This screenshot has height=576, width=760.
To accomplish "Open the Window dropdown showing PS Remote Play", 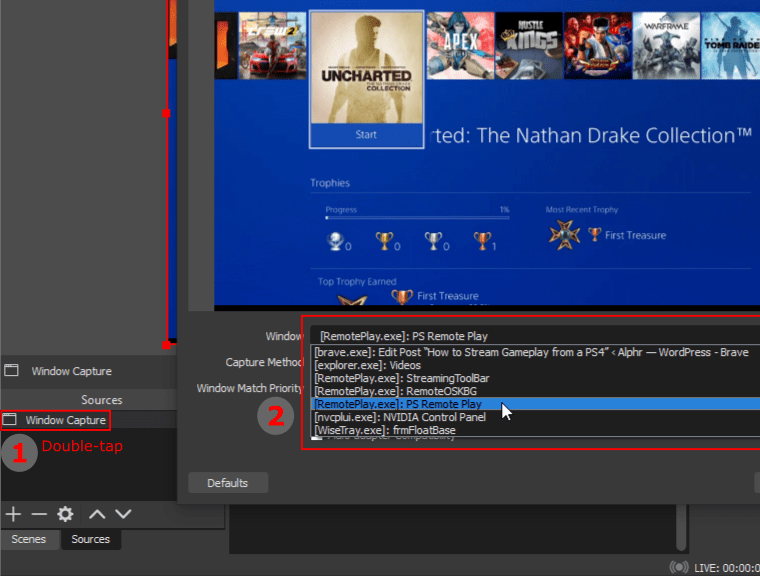I will point(535,336).
